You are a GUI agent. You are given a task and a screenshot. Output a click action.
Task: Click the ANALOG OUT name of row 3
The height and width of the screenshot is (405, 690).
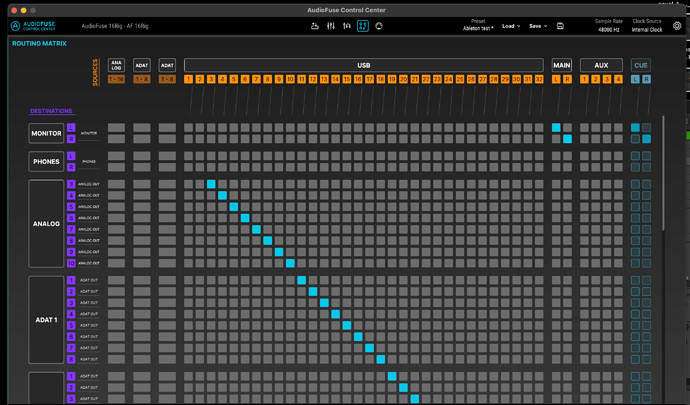pyautogui.click(x=89, y=184)
